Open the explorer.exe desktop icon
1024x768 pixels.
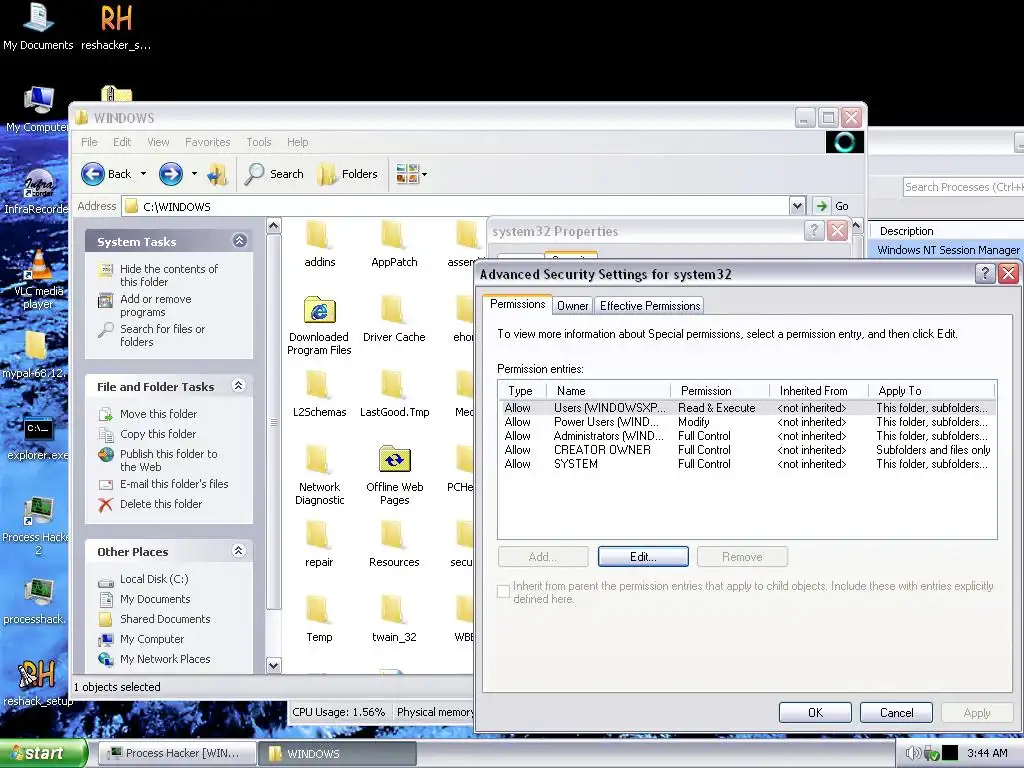[x=37, y=437]
